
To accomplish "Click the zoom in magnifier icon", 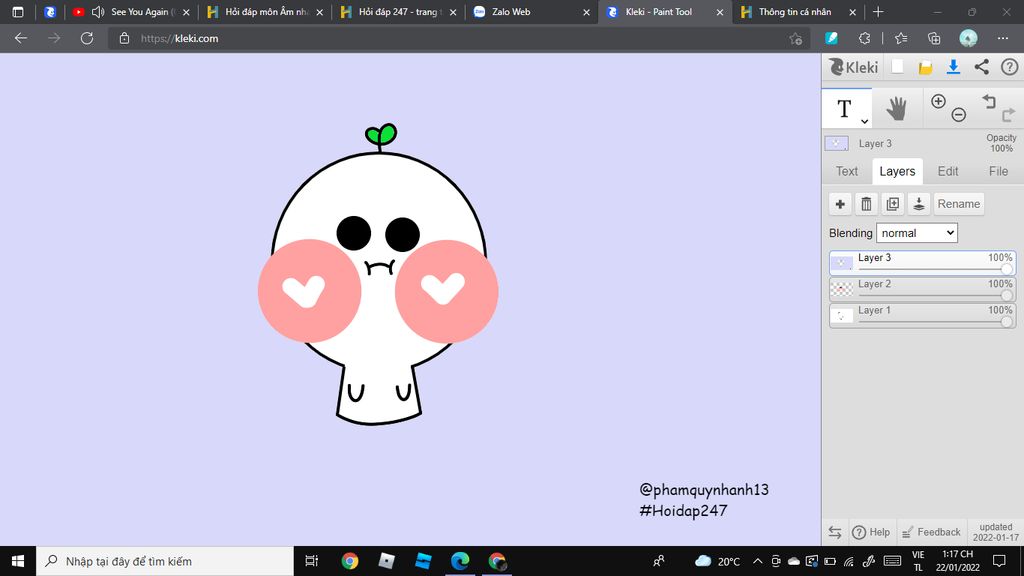I will 938,101.
